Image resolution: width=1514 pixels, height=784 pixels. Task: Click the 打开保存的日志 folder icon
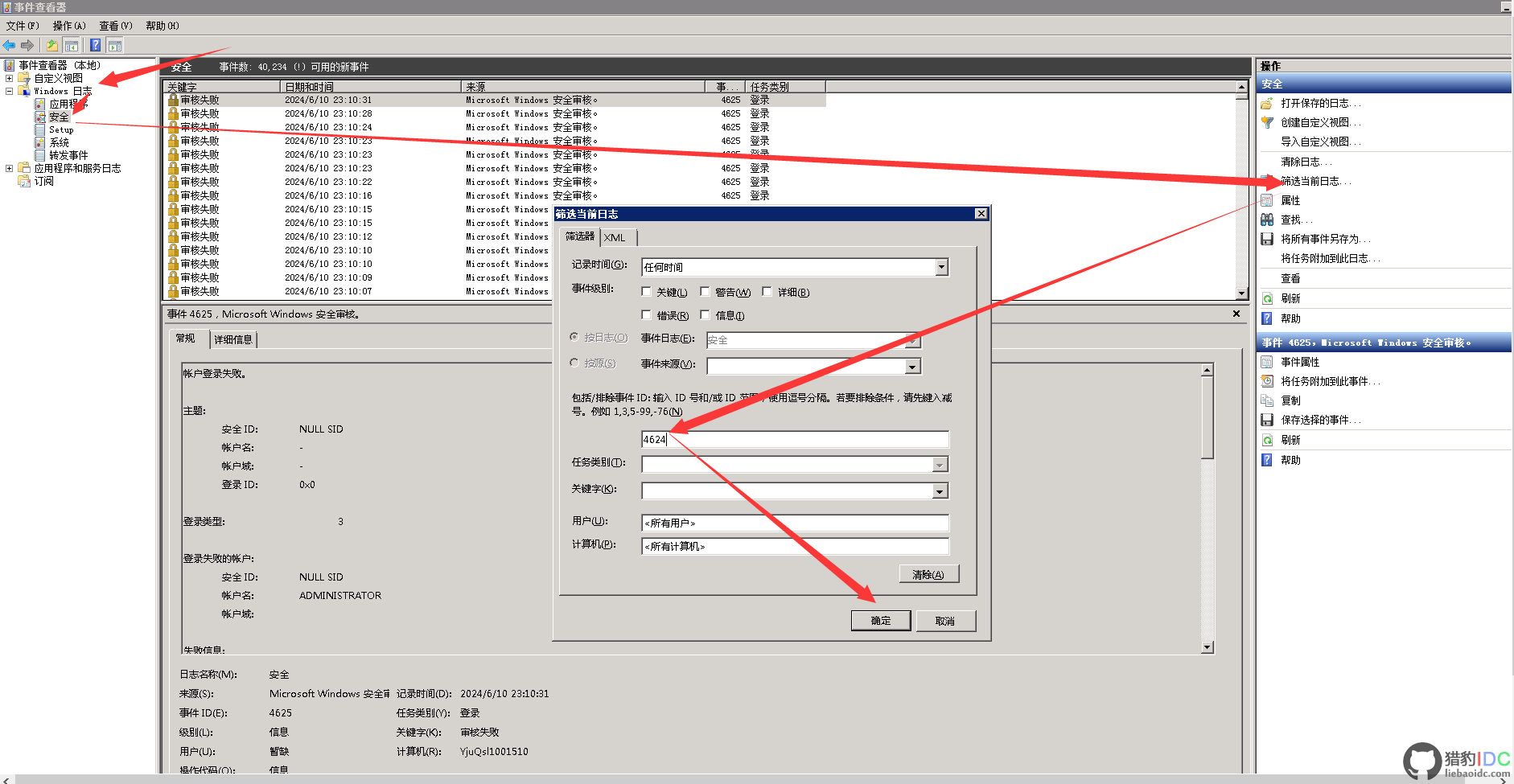click(1267, 103)
